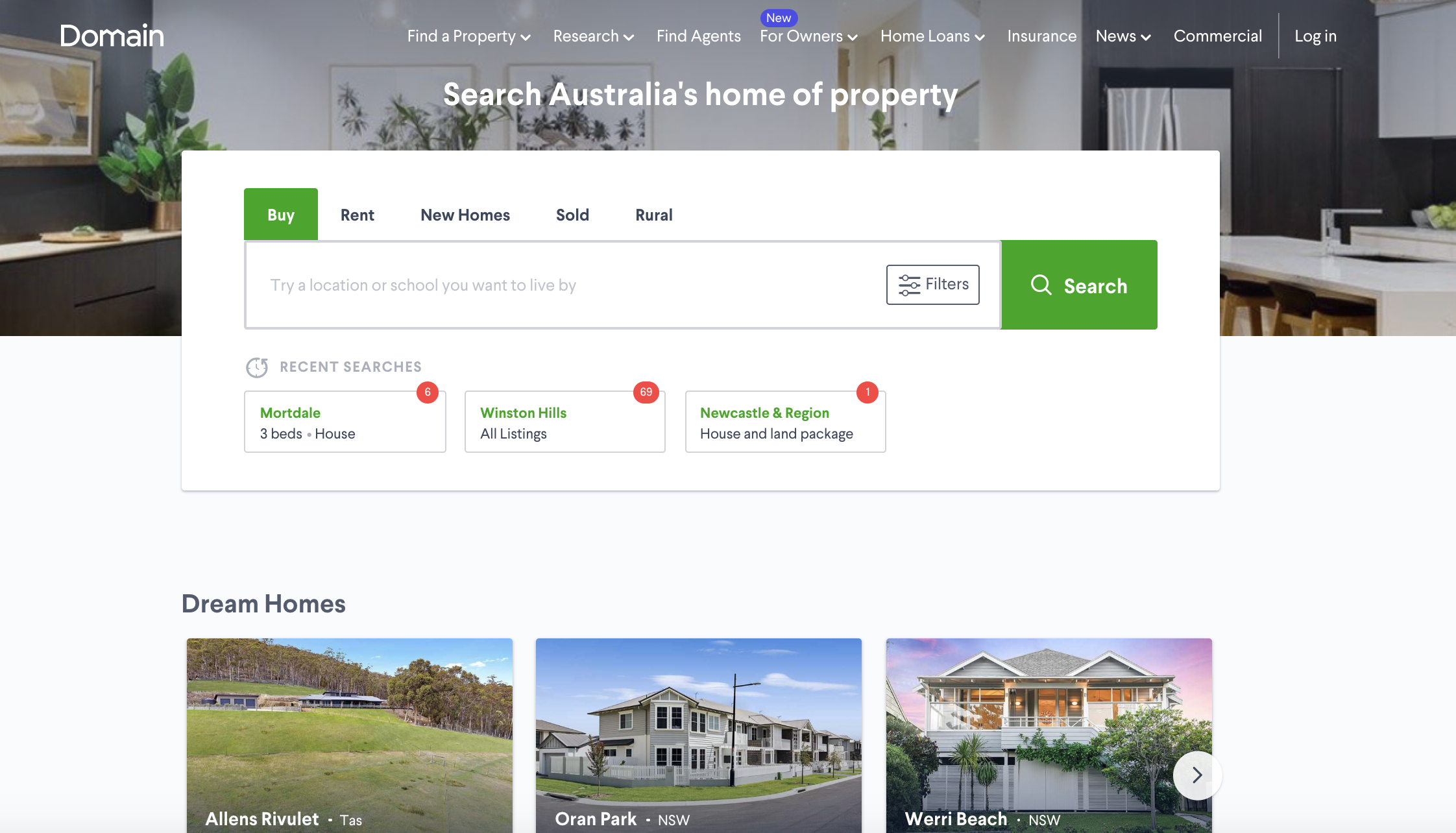
Task: Click the Log in link
Action: pyautogui.click(x=1315, y=36)
